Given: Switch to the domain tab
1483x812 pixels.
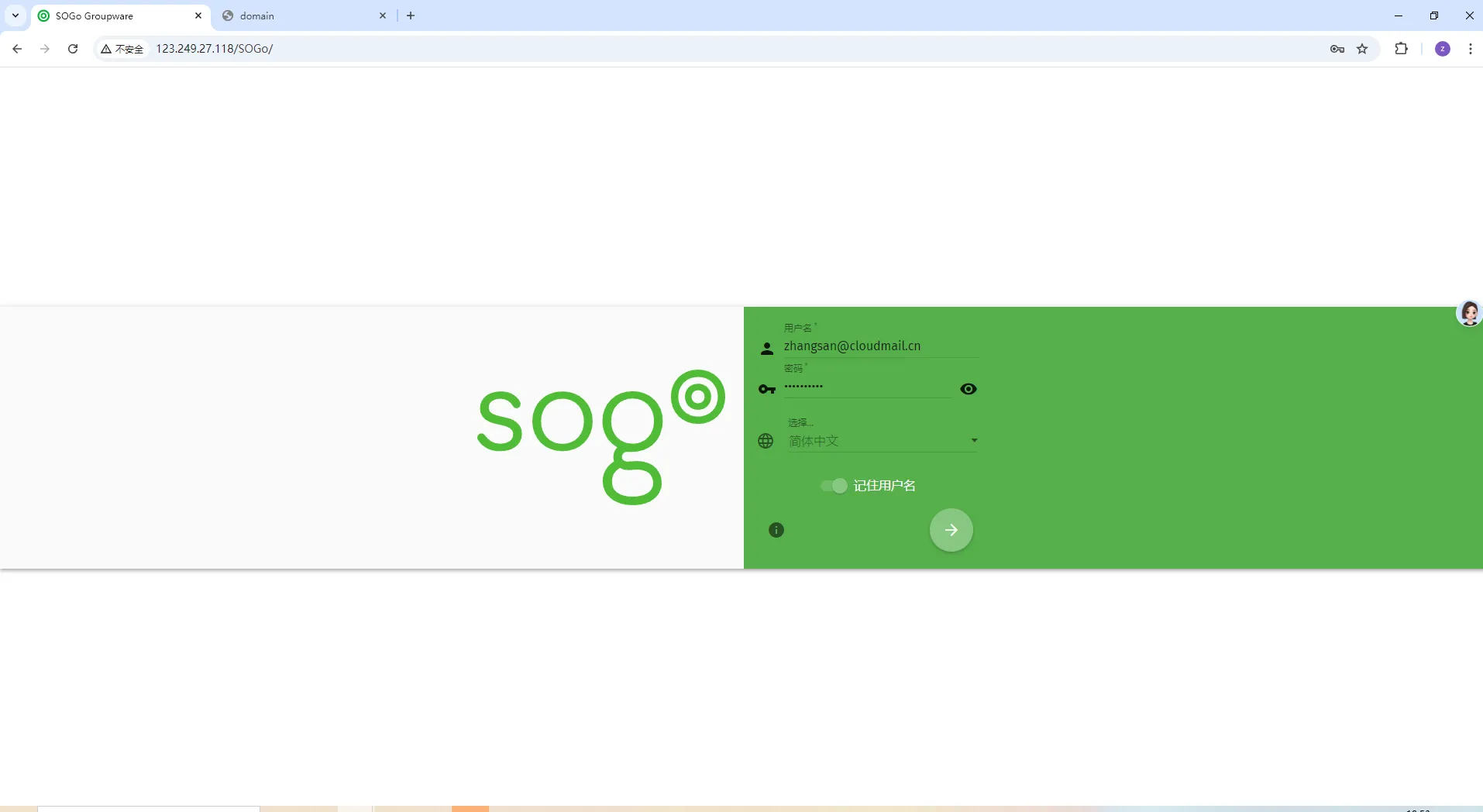Looking at the screenshot, I should [304, 16].
